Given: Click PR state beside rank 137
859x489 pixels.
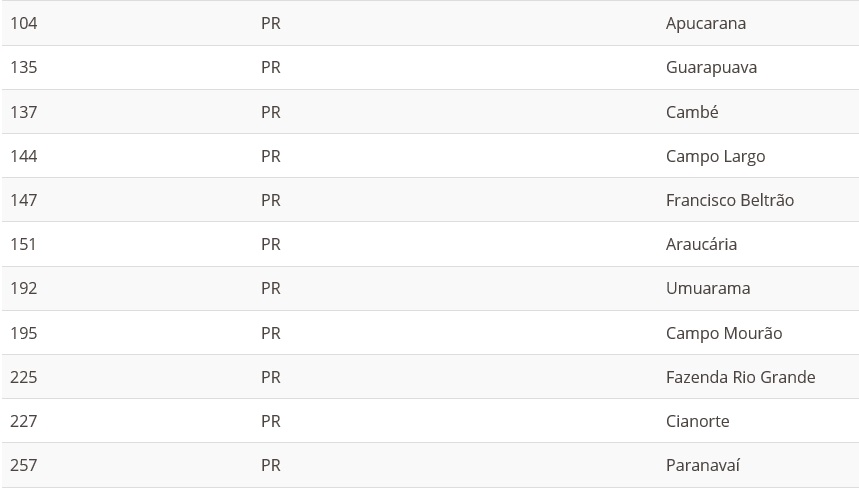Looking at the screenshot, I should pos(270,112).
